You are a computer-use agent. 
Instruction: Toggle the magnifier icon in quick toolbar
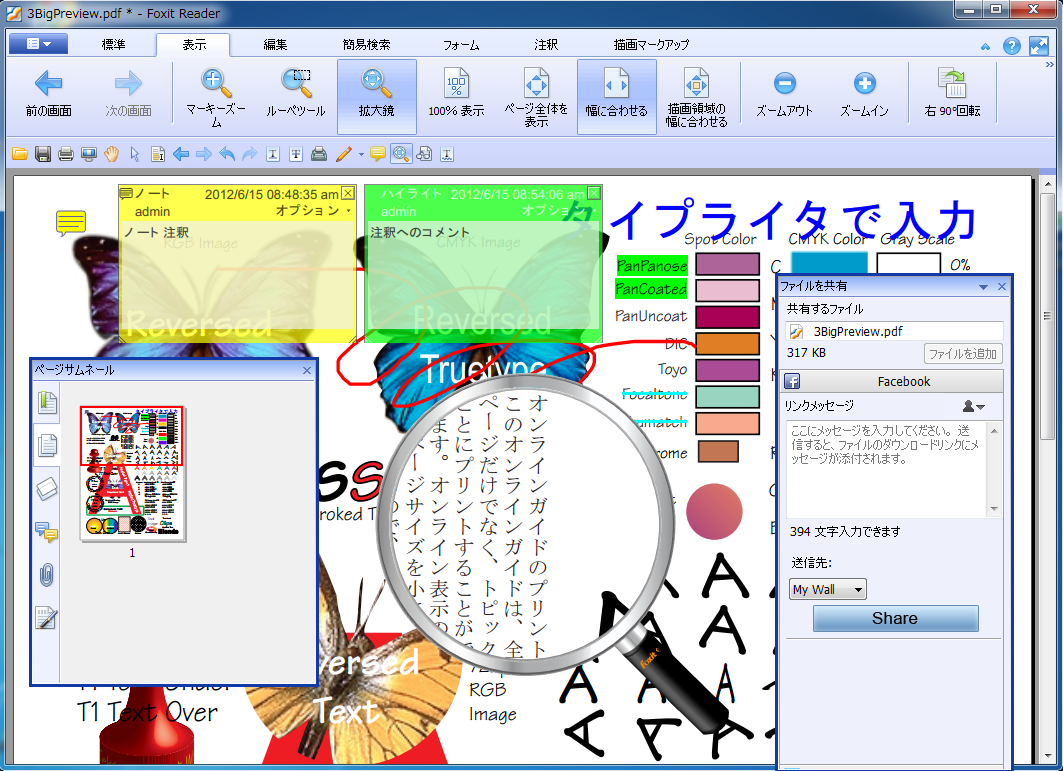click(x=401, y=155)
